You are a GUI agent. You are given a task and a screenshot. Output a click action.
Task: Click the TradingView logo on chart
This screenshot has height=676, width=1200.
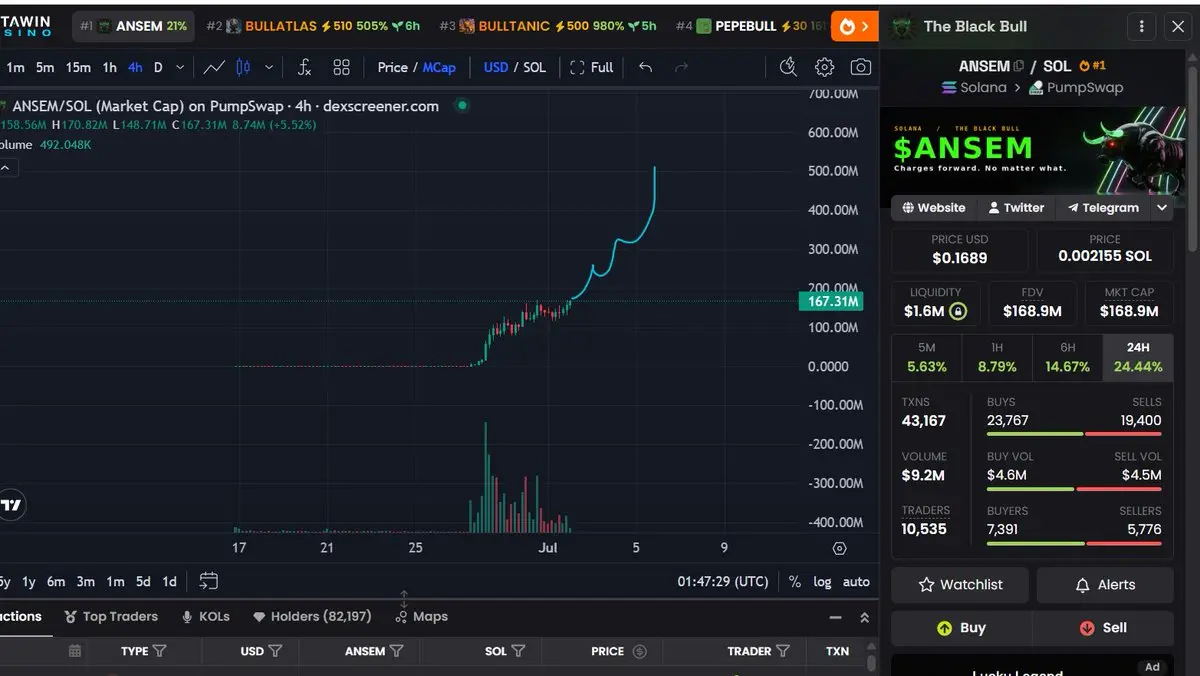click(x=11, y=505)
